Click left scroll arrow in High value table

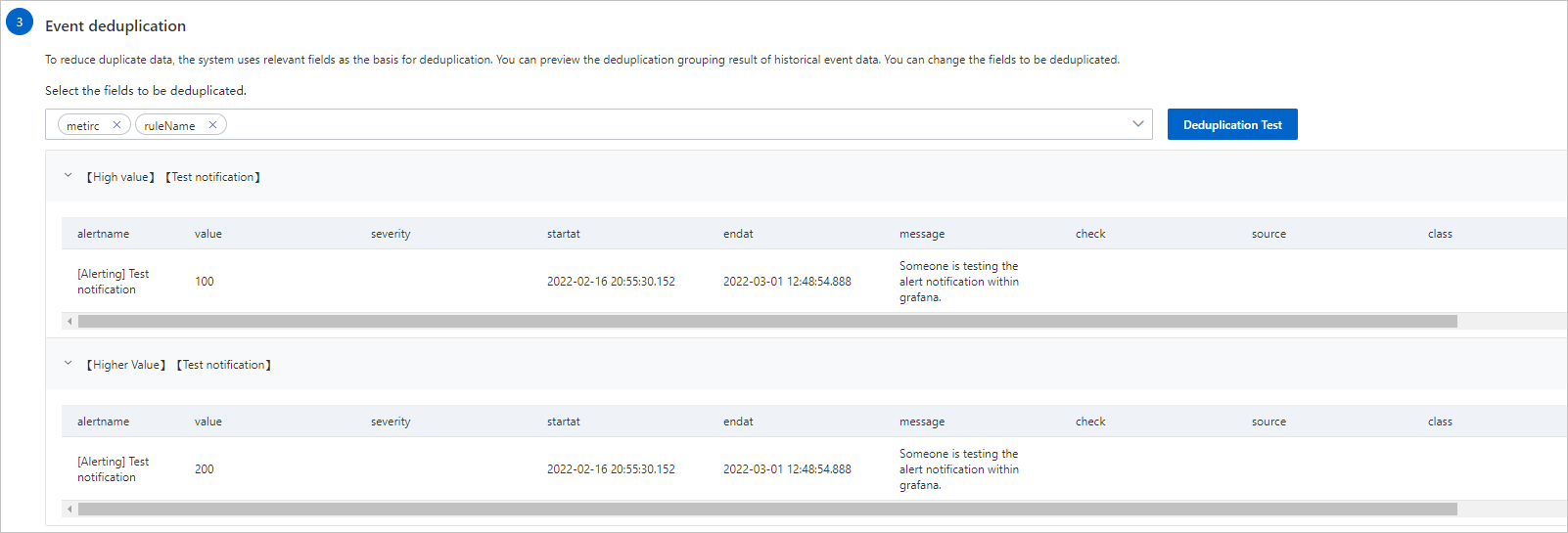[69, 321]
